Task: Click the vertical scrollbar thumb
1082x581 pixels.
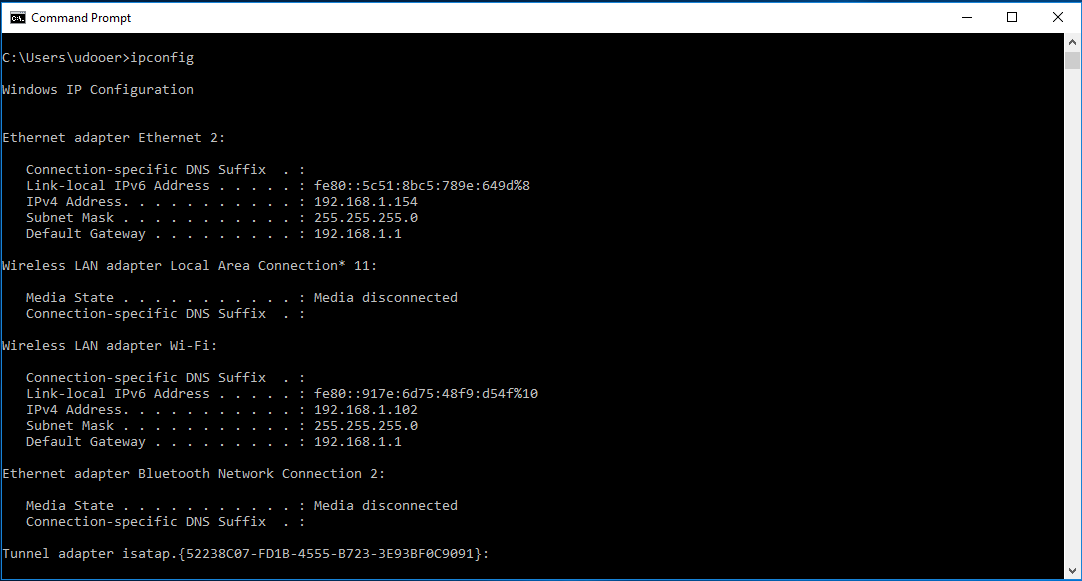Action: point(1072,60)
